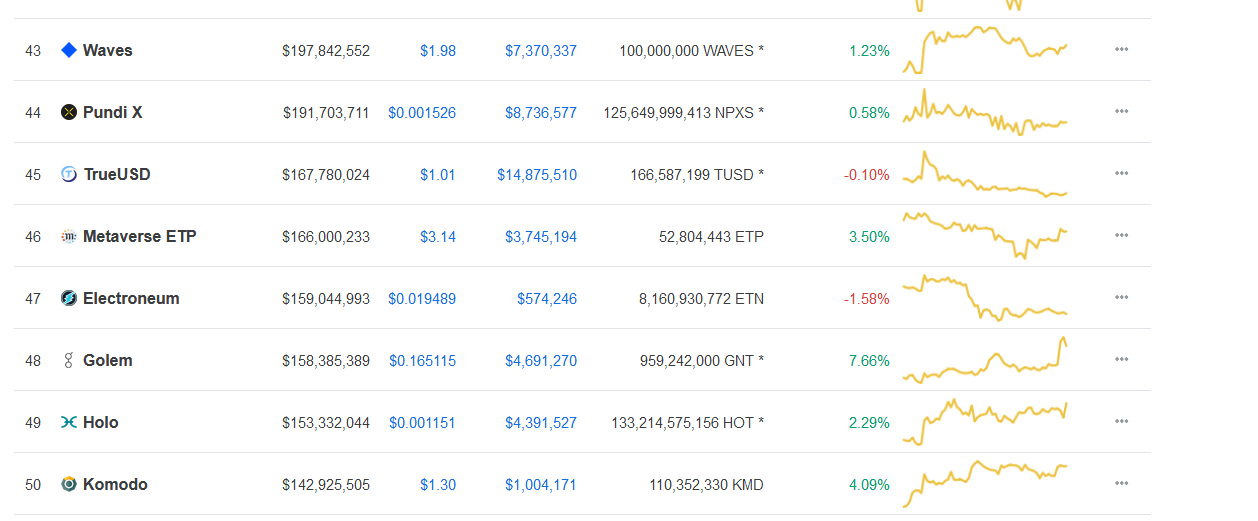Open the more options menu for Waves
Viewport: 1258px width, 521px height.
1121,50
